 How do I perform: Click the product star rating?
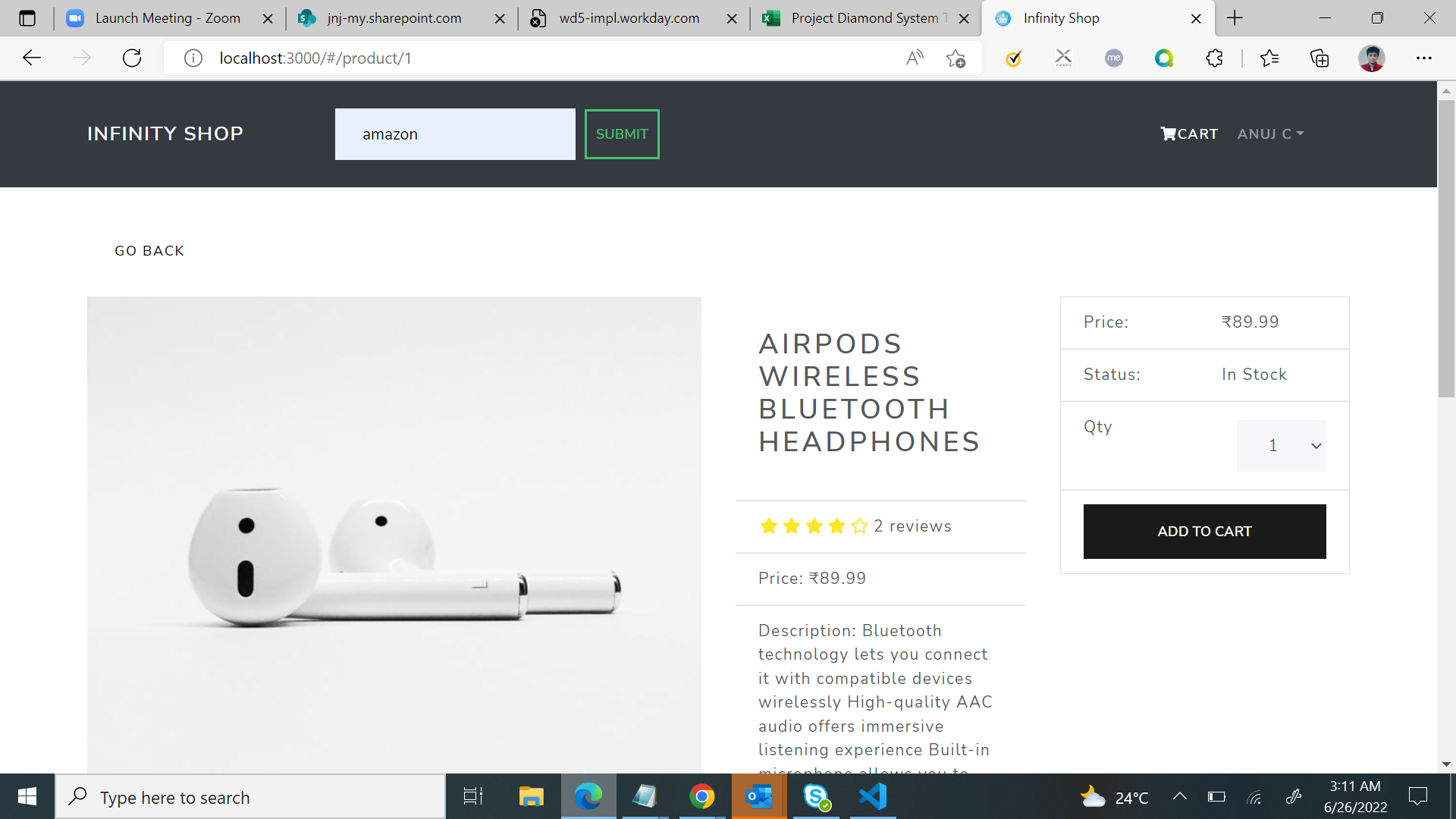click(814, 526)
